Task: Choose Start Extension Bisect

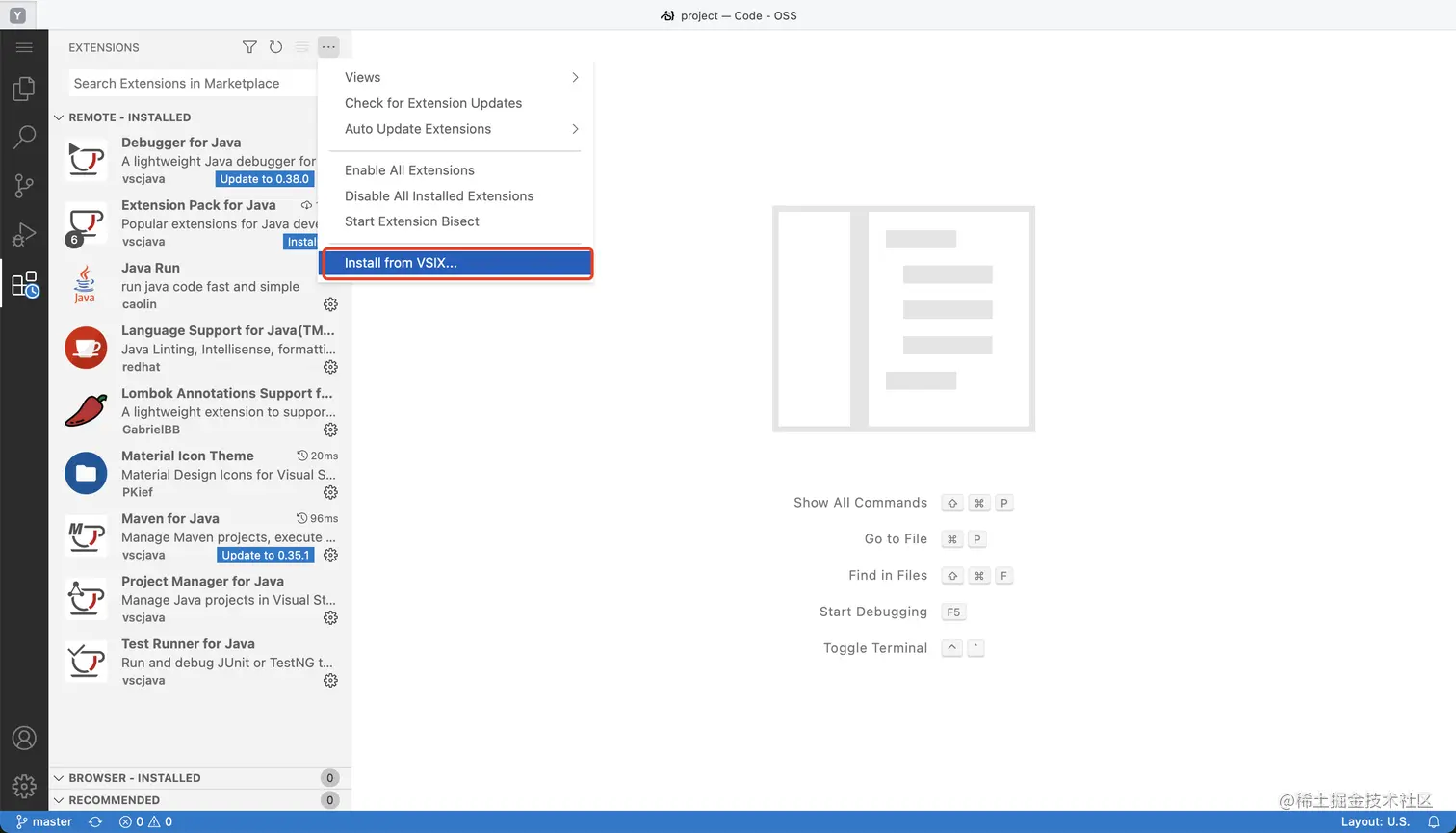Action: click(455, 221)
